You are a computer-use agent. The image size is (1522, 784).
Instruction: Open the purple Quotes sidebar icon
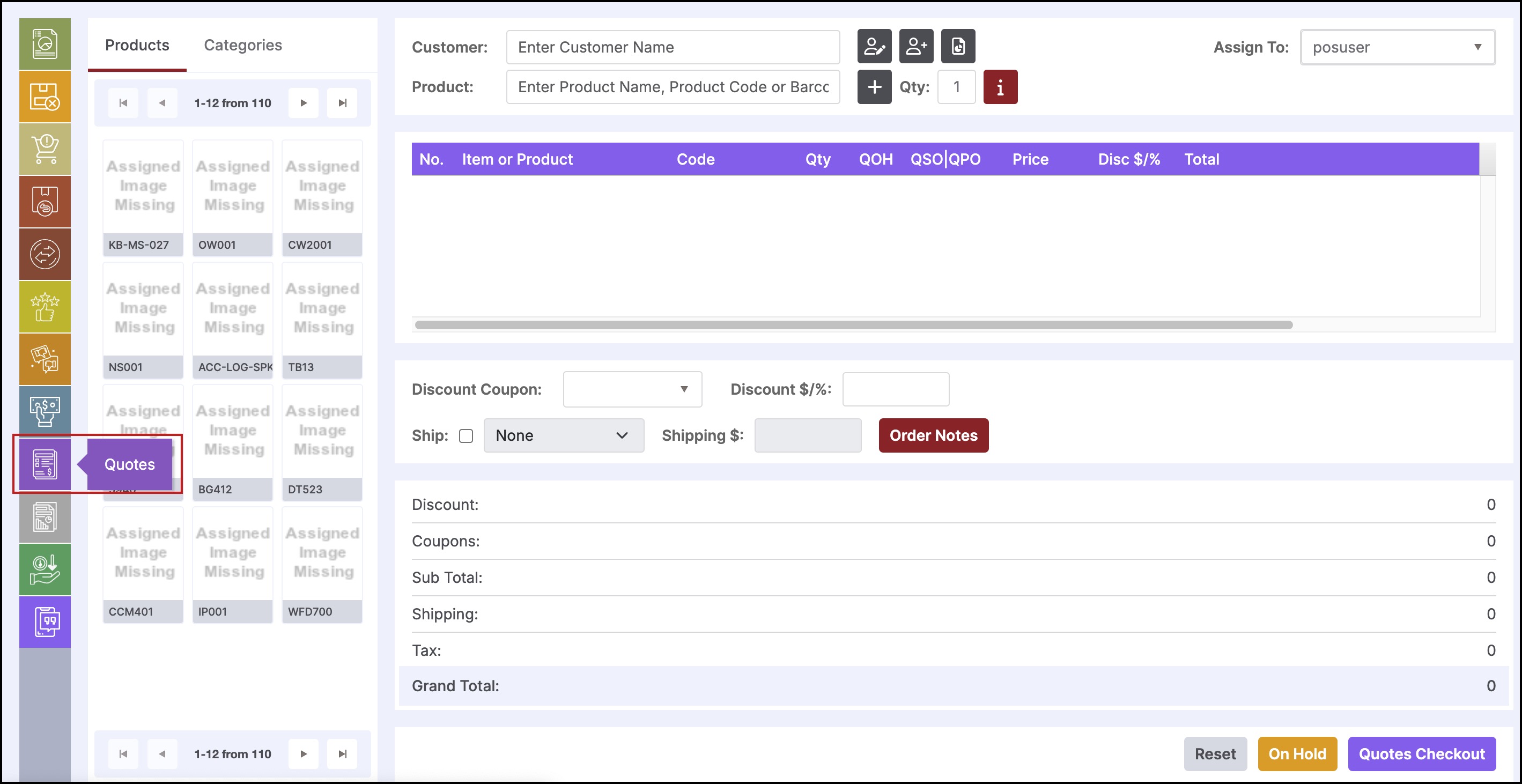click(x=45, y=464)
